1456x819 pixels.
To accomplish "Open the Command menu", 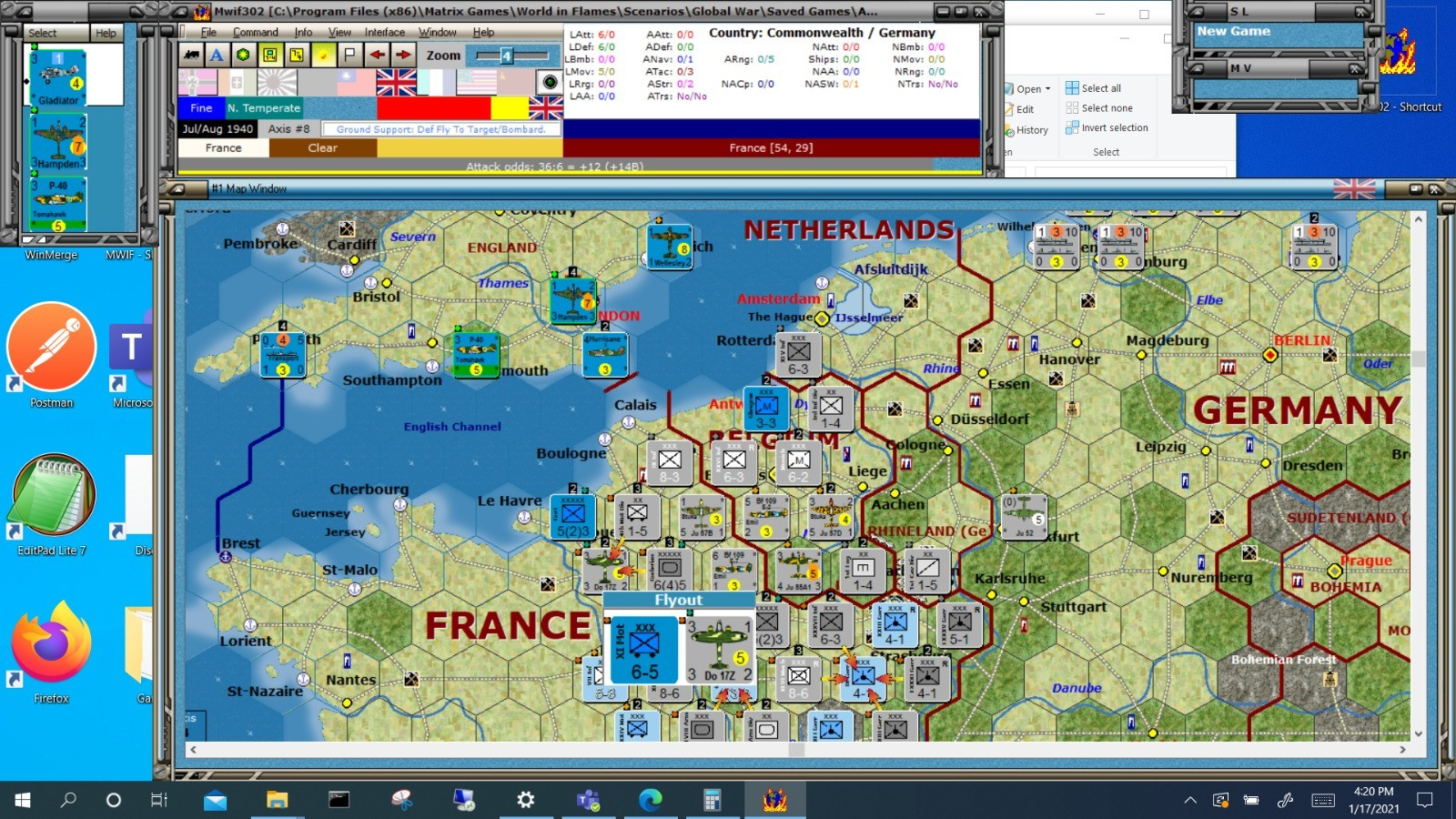I will point(255,32).
